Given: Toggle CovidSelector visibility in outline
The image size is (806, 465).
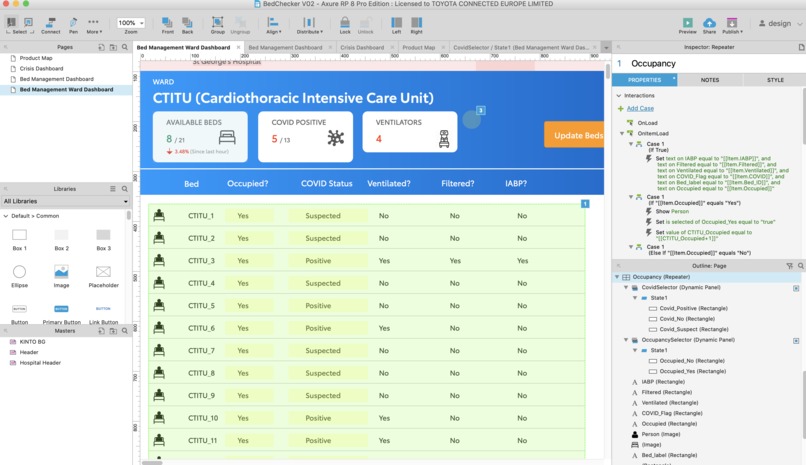Looking at the screenshot, I should [x=796, y=288].
